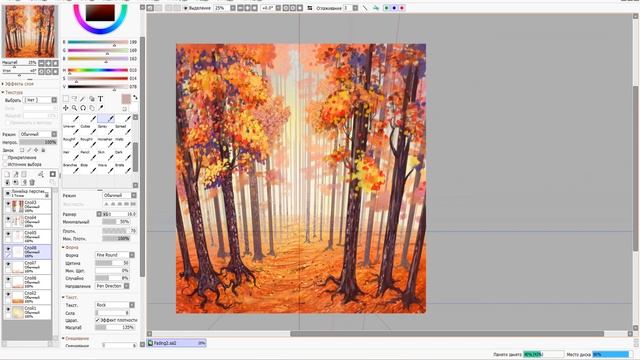This screenshot has width=640, height=360.
Task: Open the Сглаживание stabilizer value dropdown
Action: coord(355,8)
